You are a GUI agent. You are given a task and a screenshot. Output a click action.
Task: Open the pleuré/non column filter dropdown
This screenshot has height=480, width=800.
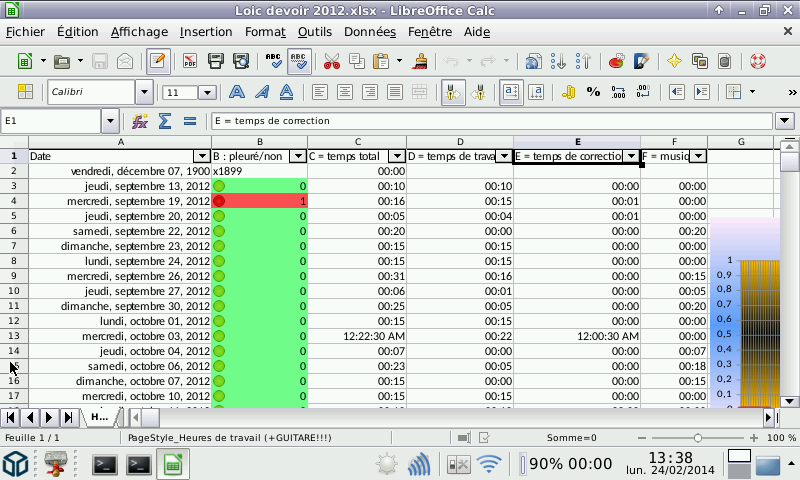tap(297, 156)
